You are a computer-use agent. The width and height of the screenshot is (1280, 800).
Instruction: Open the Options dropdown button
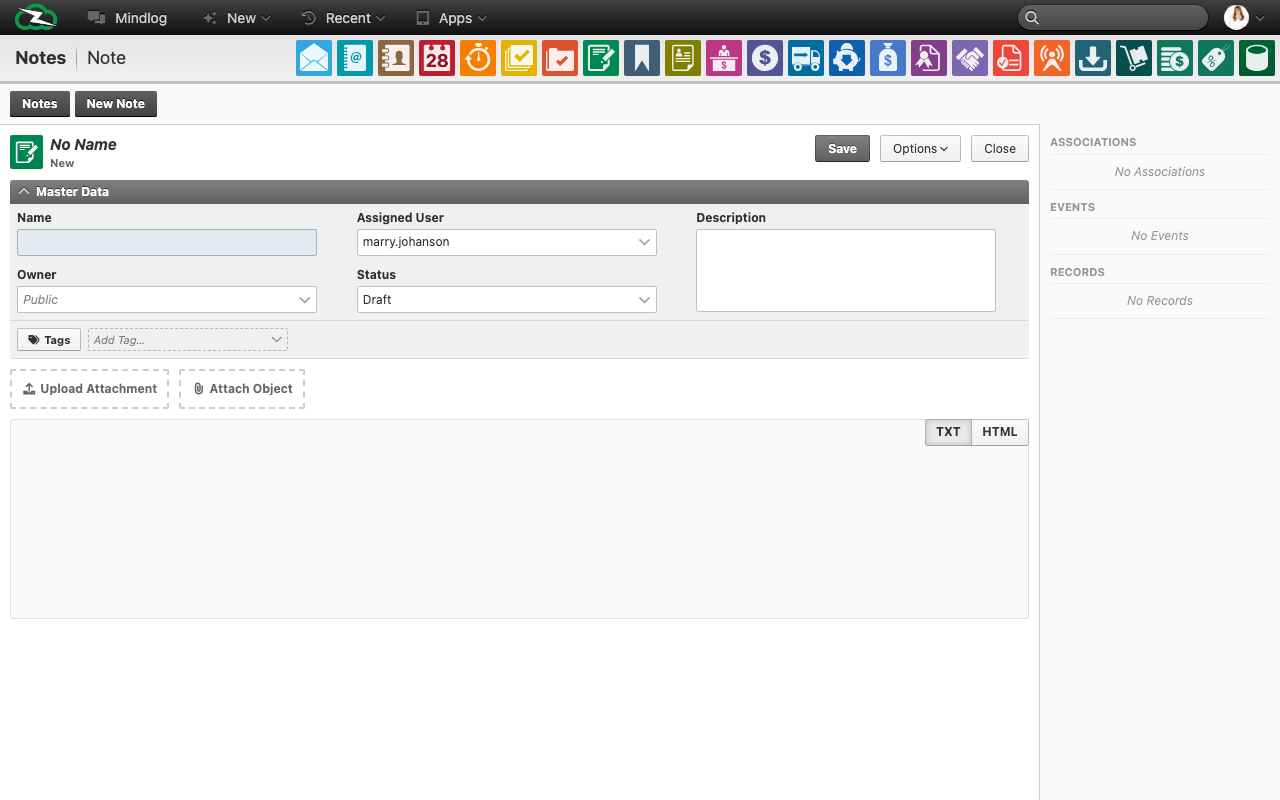pyautogui.click(x=920, y=149)
